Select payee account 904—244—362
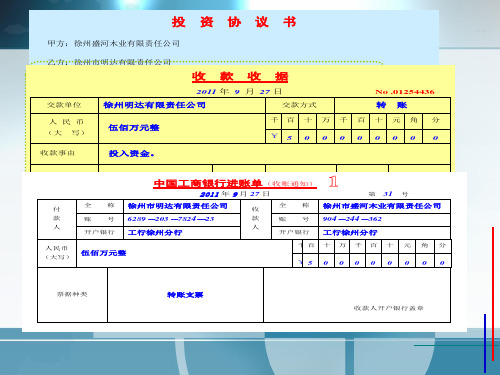 (352, 219)
